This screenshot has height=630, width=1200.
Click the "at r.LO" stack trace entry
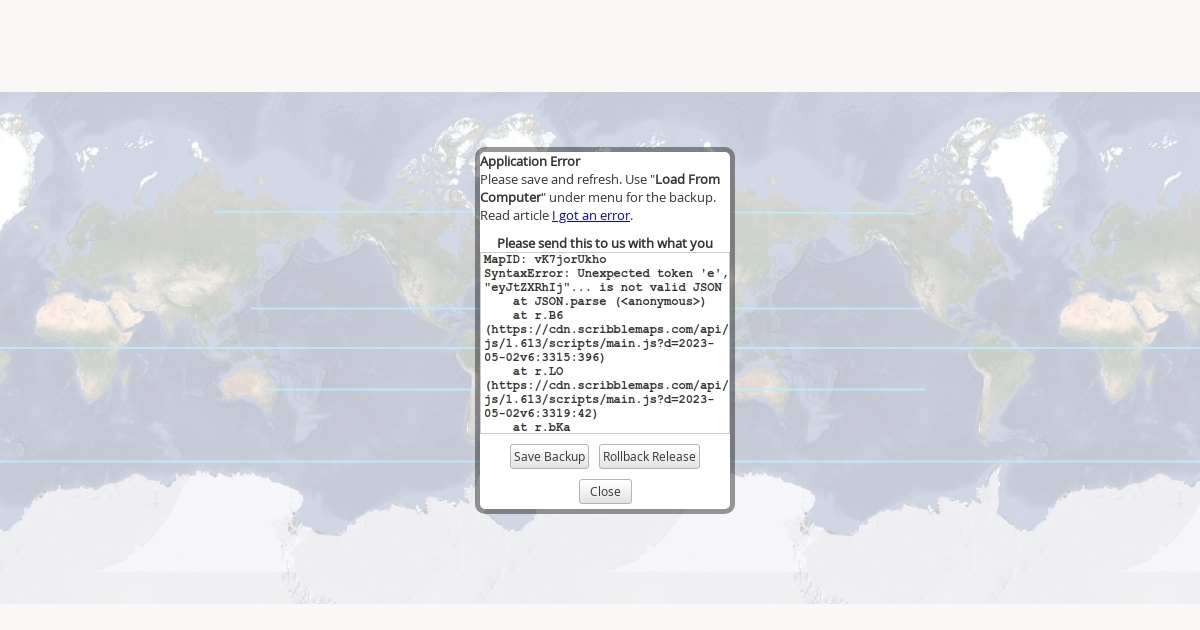(x=538, y=372)
